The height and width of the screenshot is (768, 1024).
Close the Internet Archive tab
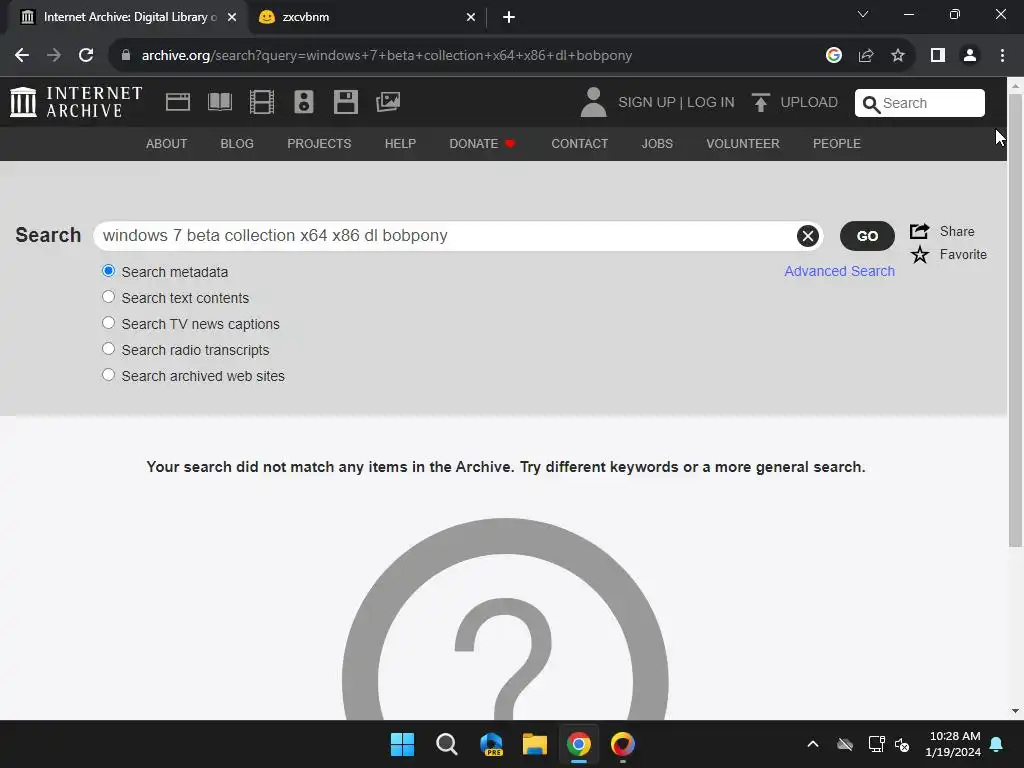coord(232,18)
